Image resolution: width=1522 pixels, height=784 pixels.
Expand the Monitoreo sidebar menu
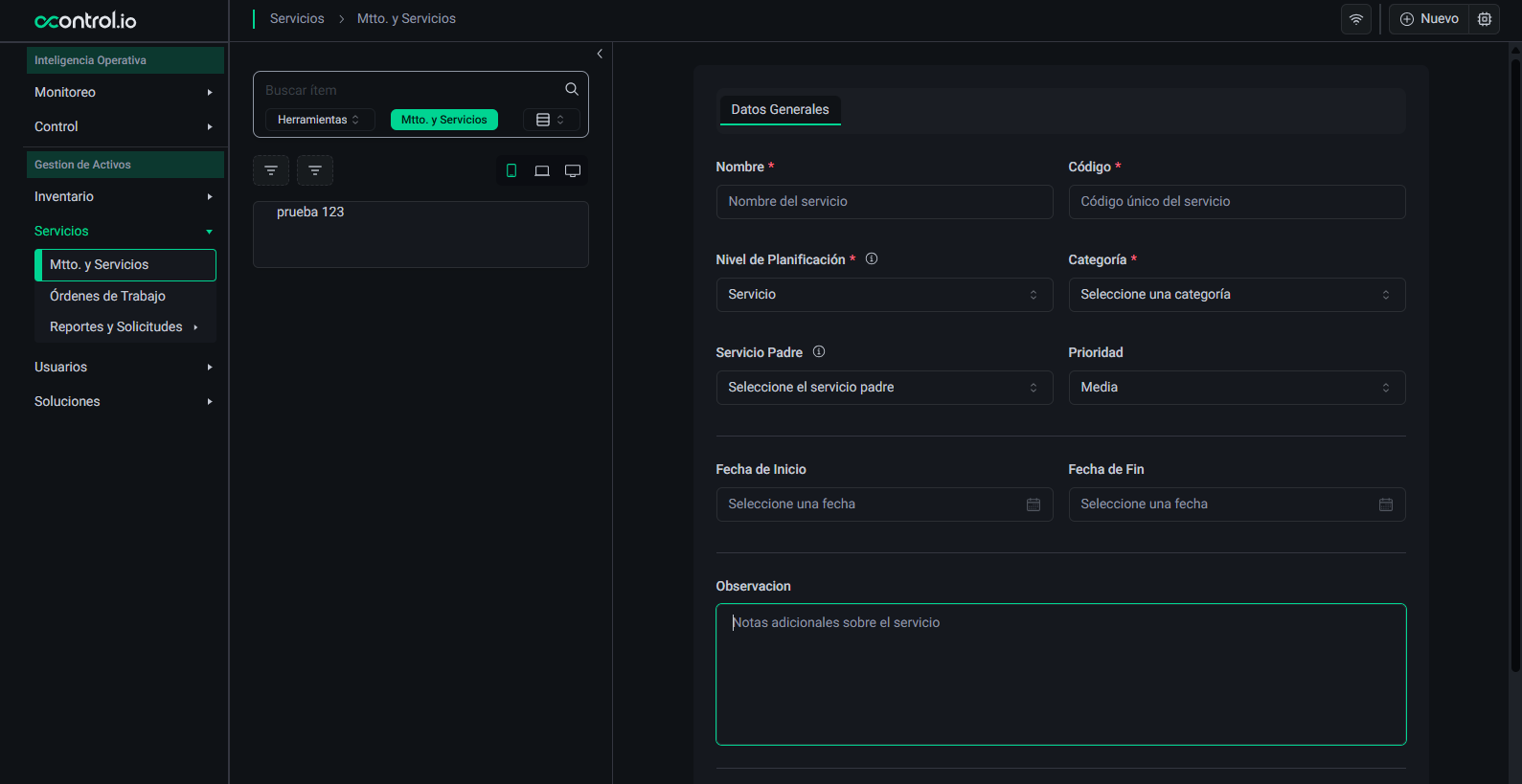click(123, 92)
